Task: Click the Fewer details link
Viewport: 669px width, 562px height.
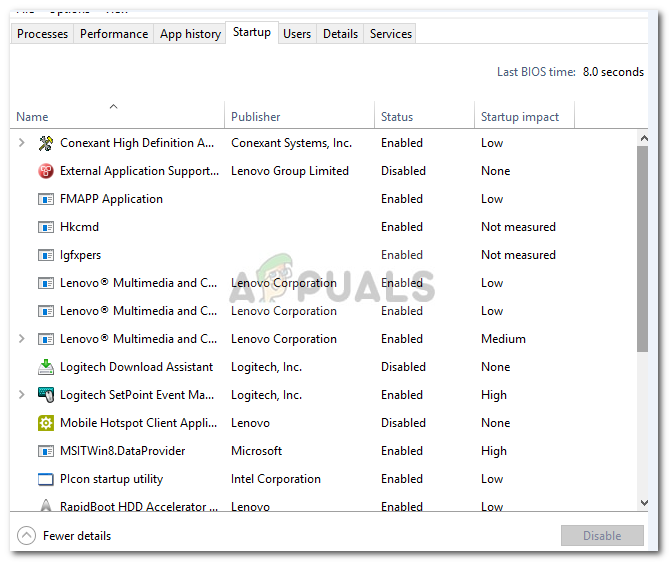Action: coord(77,536)
